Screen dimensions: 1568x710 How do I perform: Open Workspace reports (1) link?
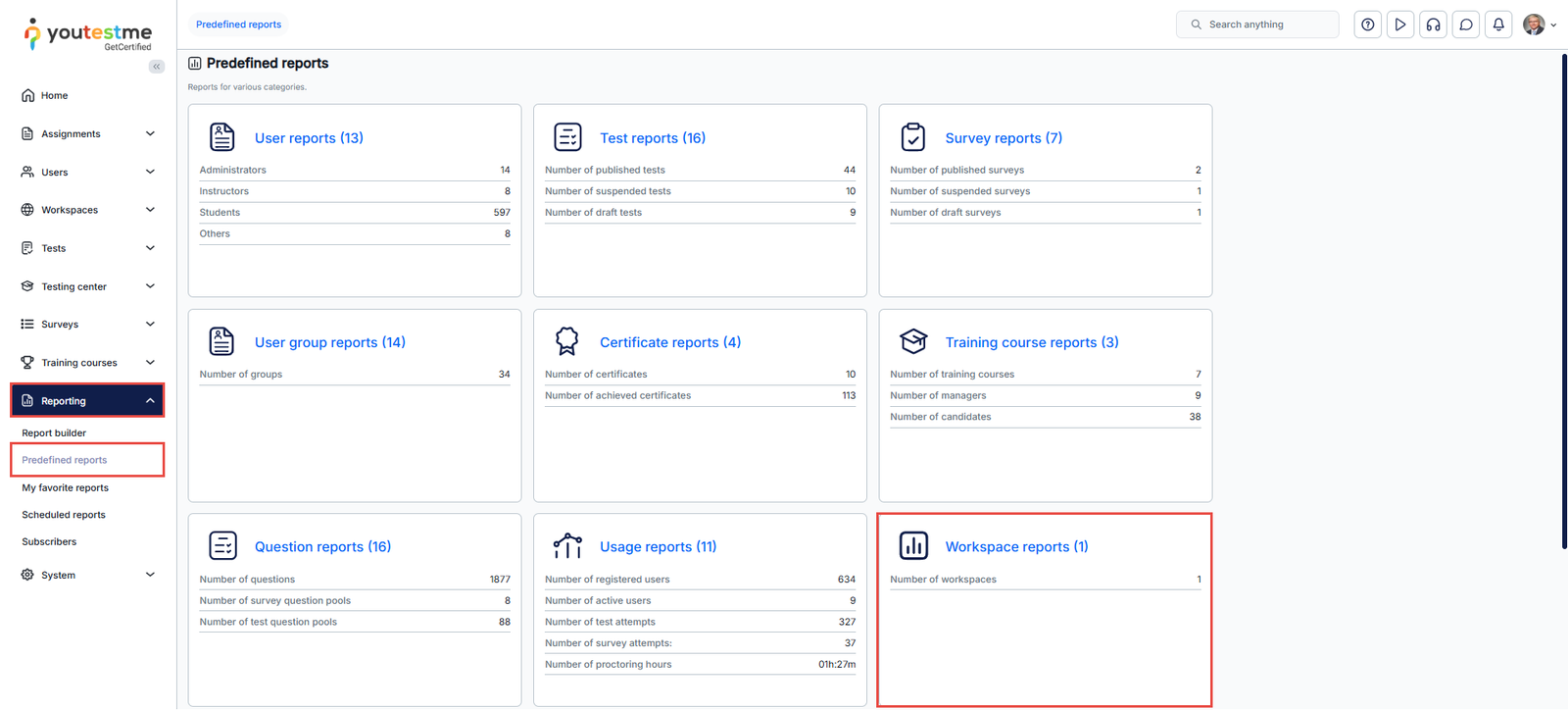tap(1016, 547)
